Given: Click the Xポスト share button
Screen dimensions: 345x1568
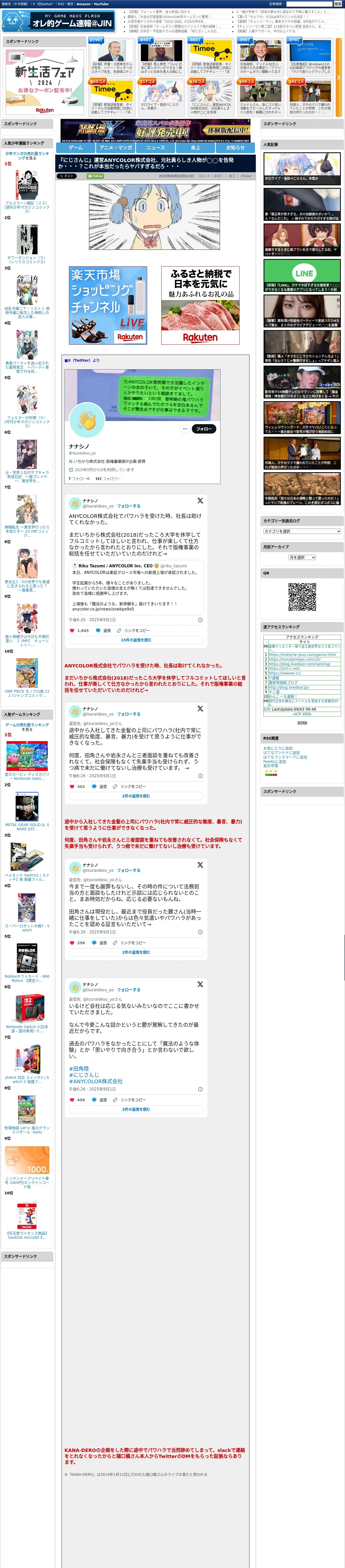Looking at the screenshot, I should pos(66,176).
